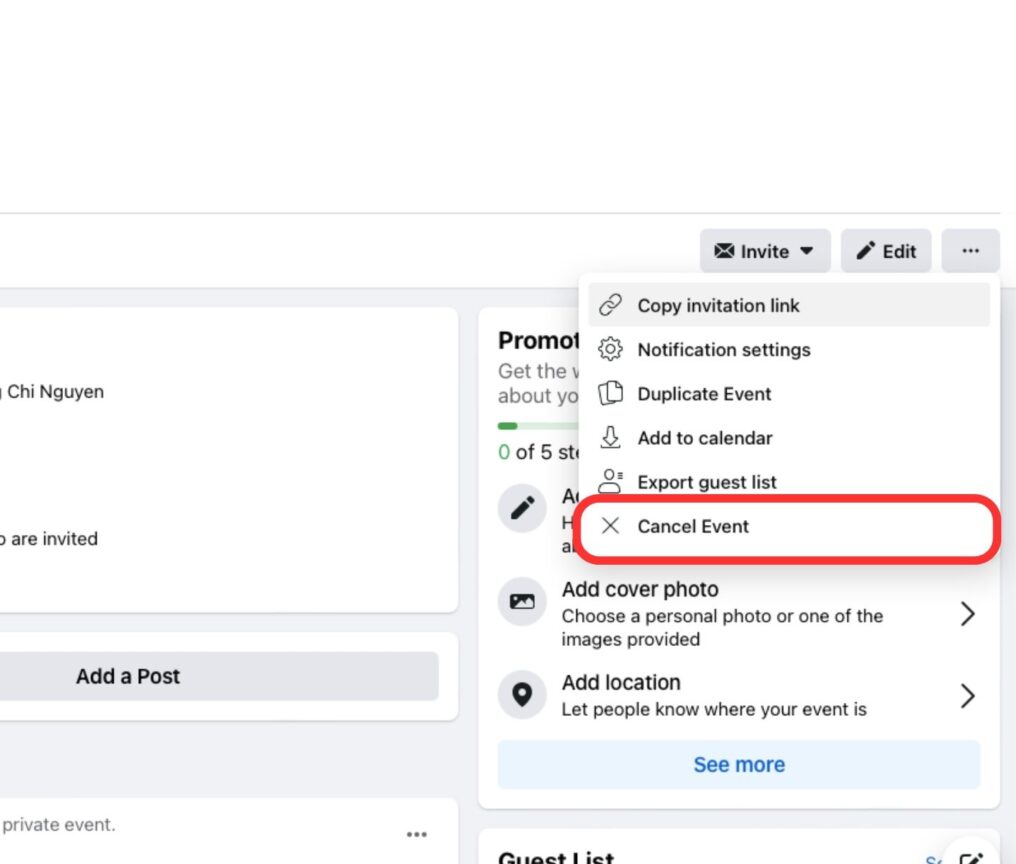Open See more in the Promote panel
1016x864 pixels.
[738, 764]
